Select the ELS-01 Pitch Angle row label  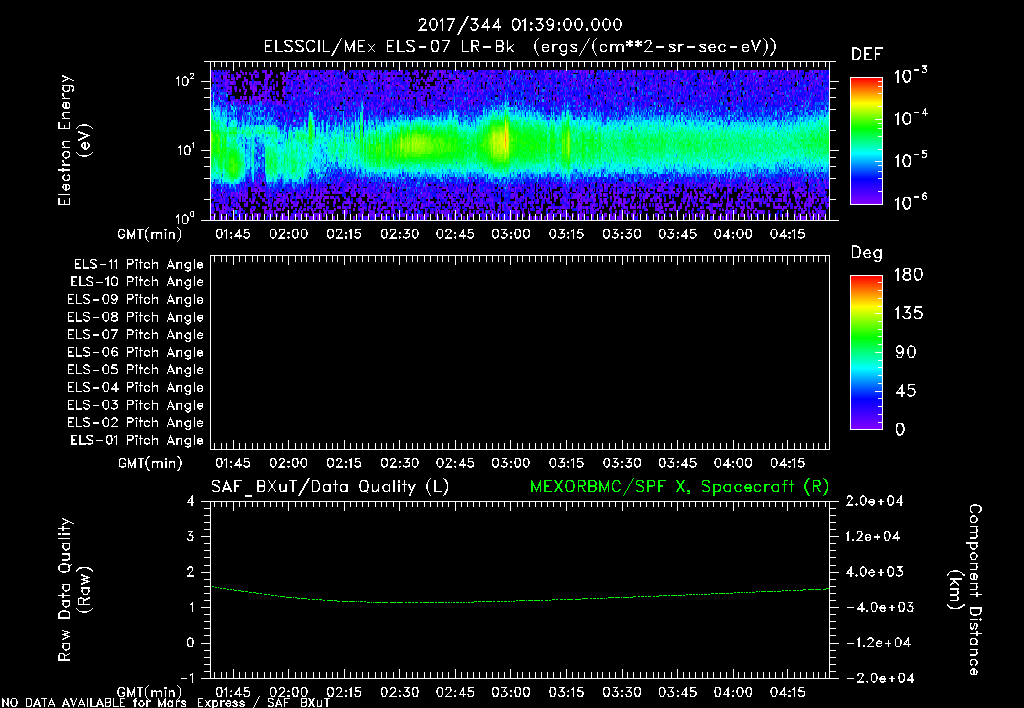pyautogui.click(x=137, y=440)
